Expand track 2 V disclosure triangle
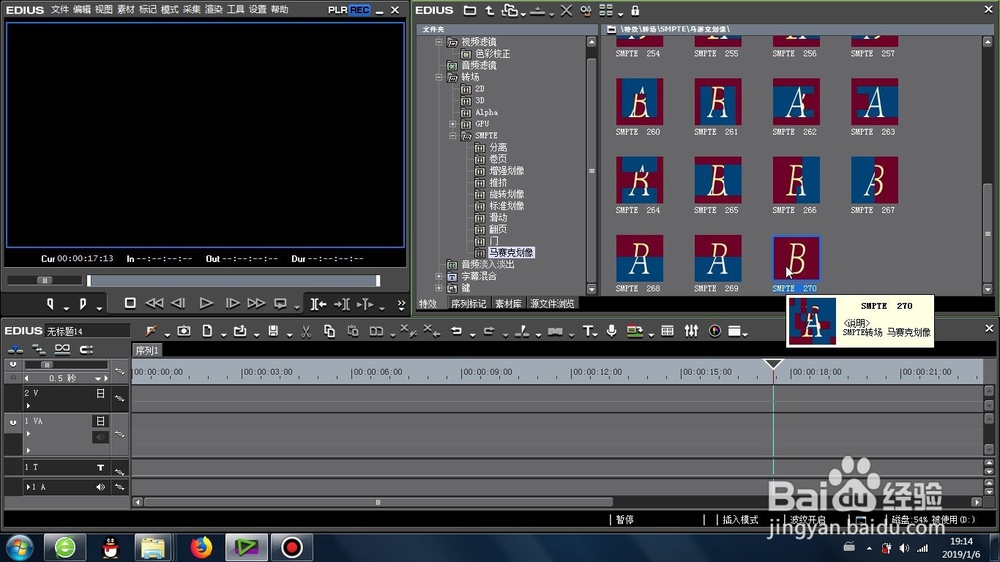The image size is (1000, 562). 28,406
